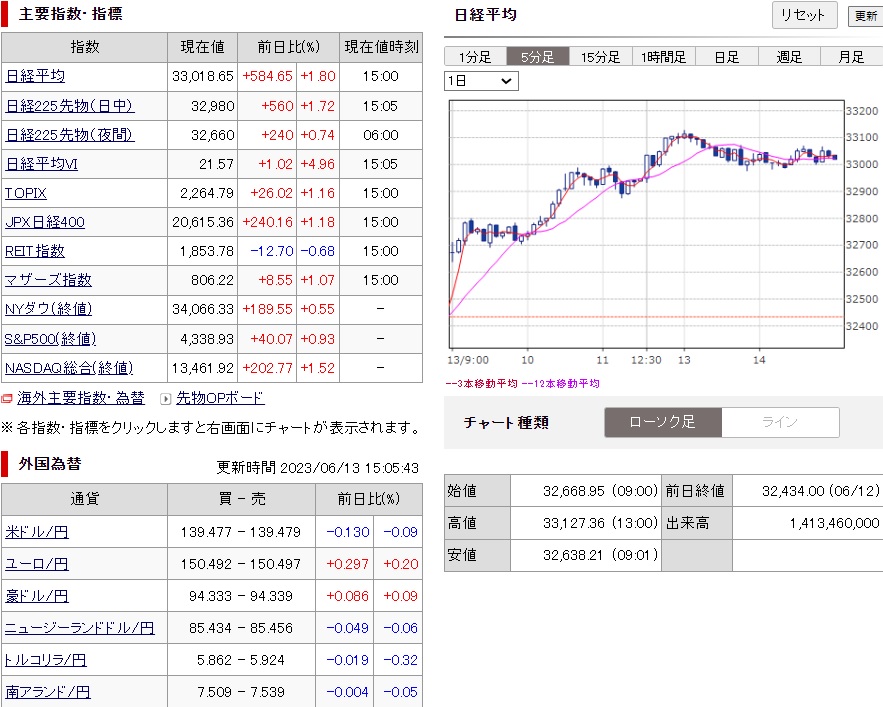Viewport: 883px width, 707px height.
Task: Select ローソク足 chart type
Action: [663, 423]
